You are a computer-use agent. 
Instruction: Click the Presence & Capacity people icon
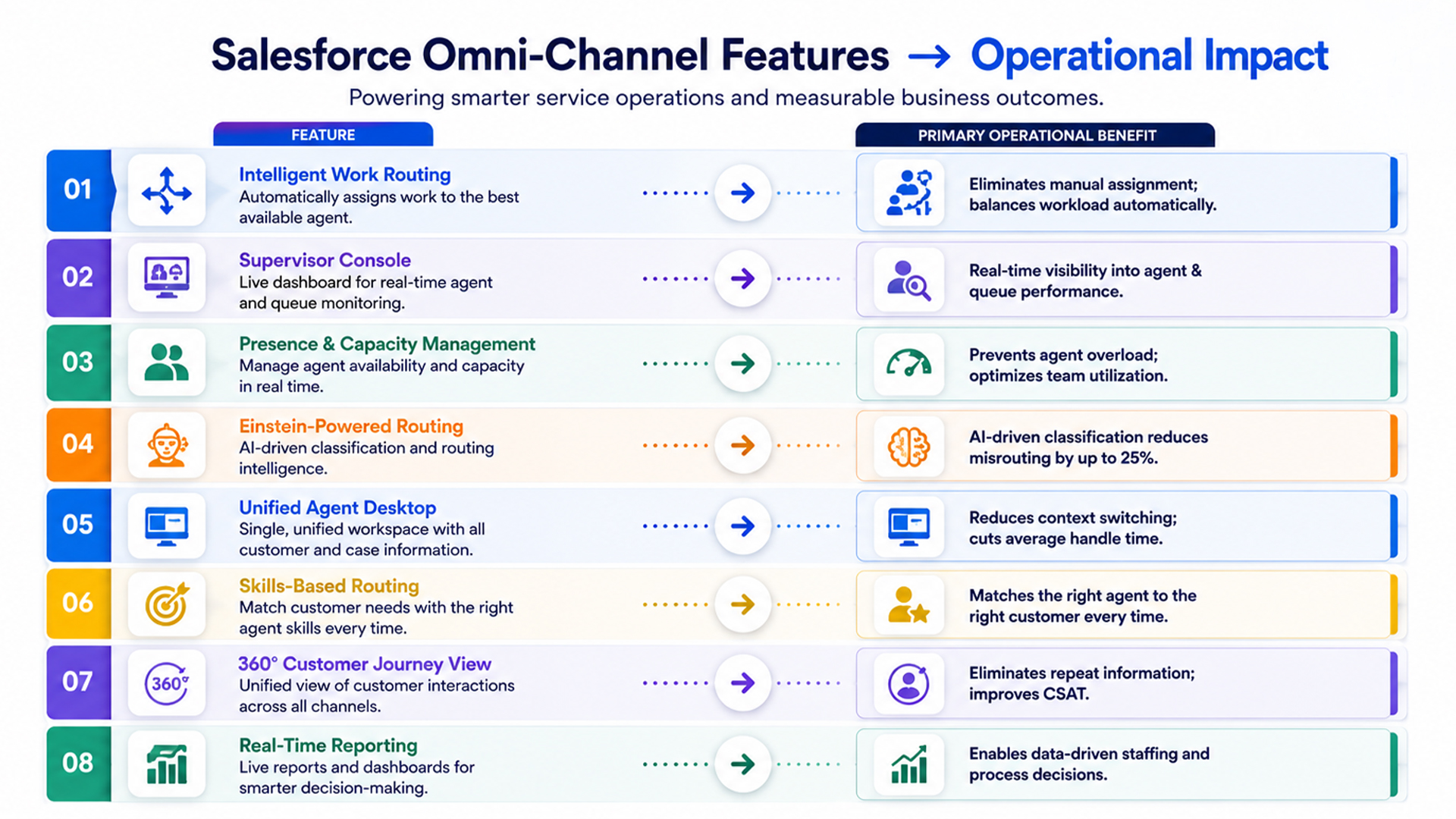(167, 362)
